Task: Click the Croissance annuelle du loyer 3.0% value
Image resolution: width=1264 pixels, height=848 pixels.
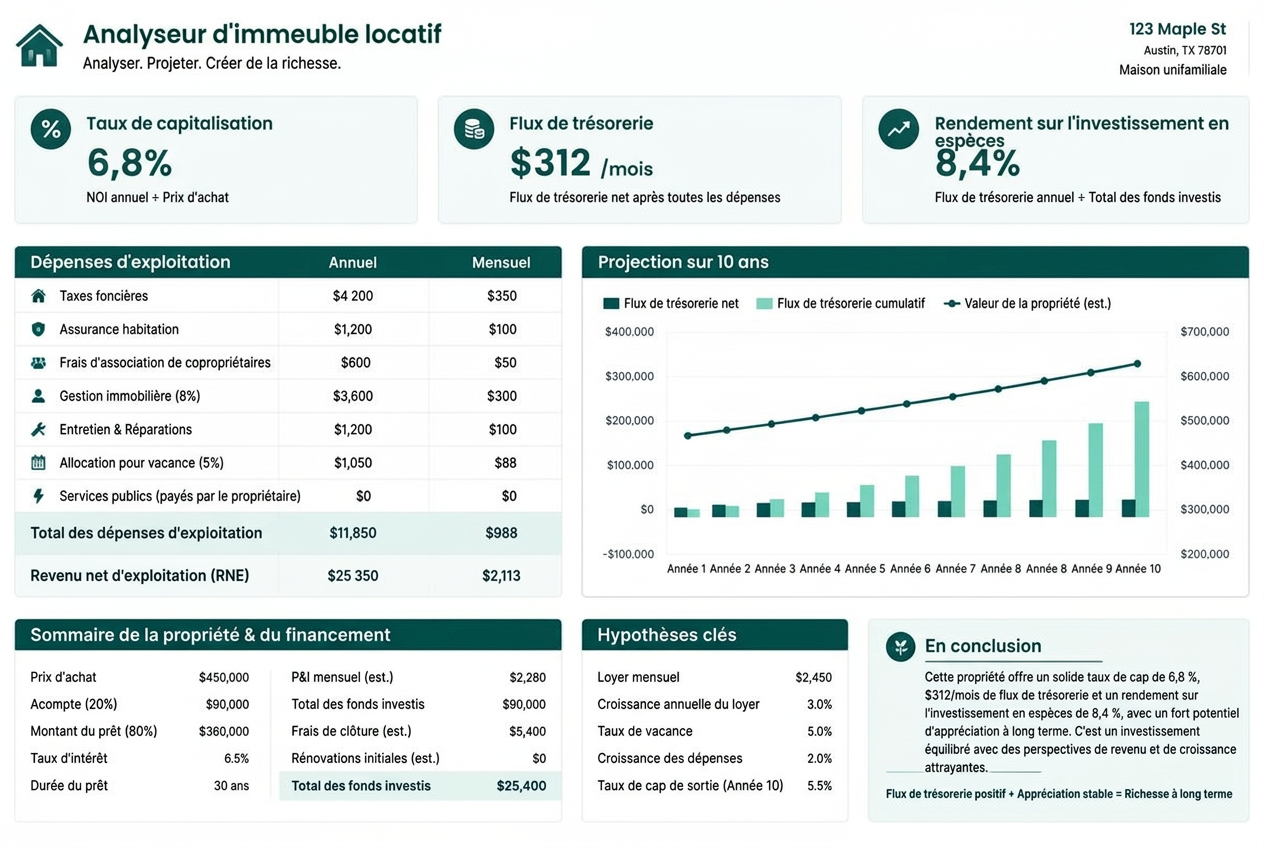Action: (820, 704)
